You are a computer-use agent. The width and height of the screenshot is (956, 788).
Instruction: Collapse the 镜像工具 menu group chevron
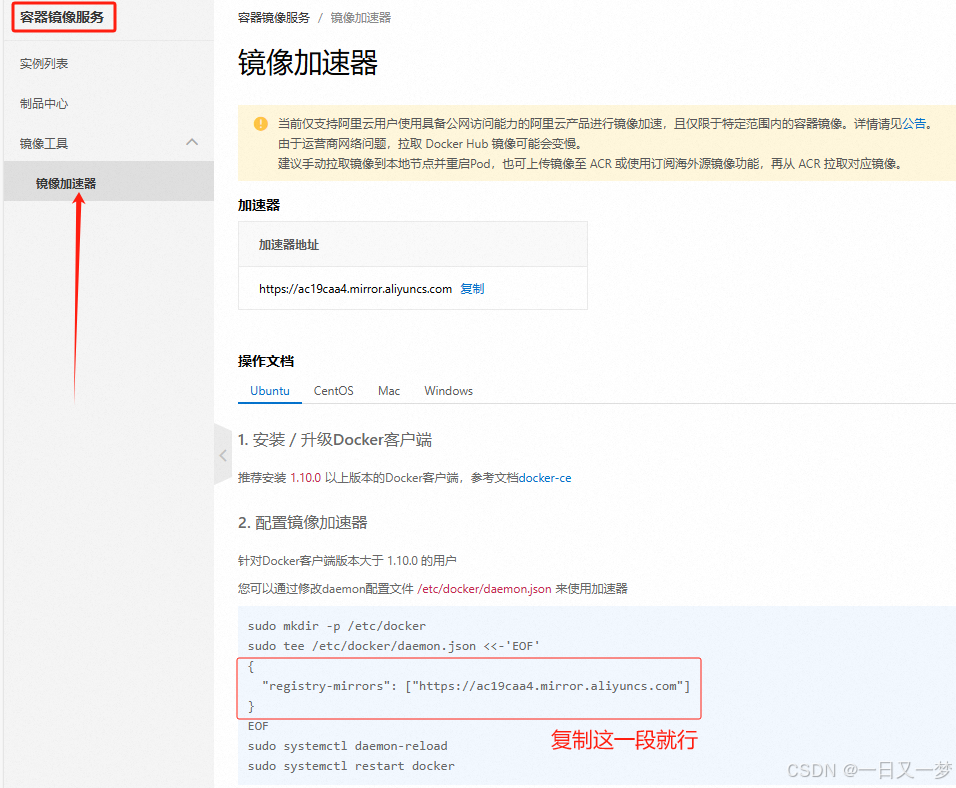coord(192,142)
